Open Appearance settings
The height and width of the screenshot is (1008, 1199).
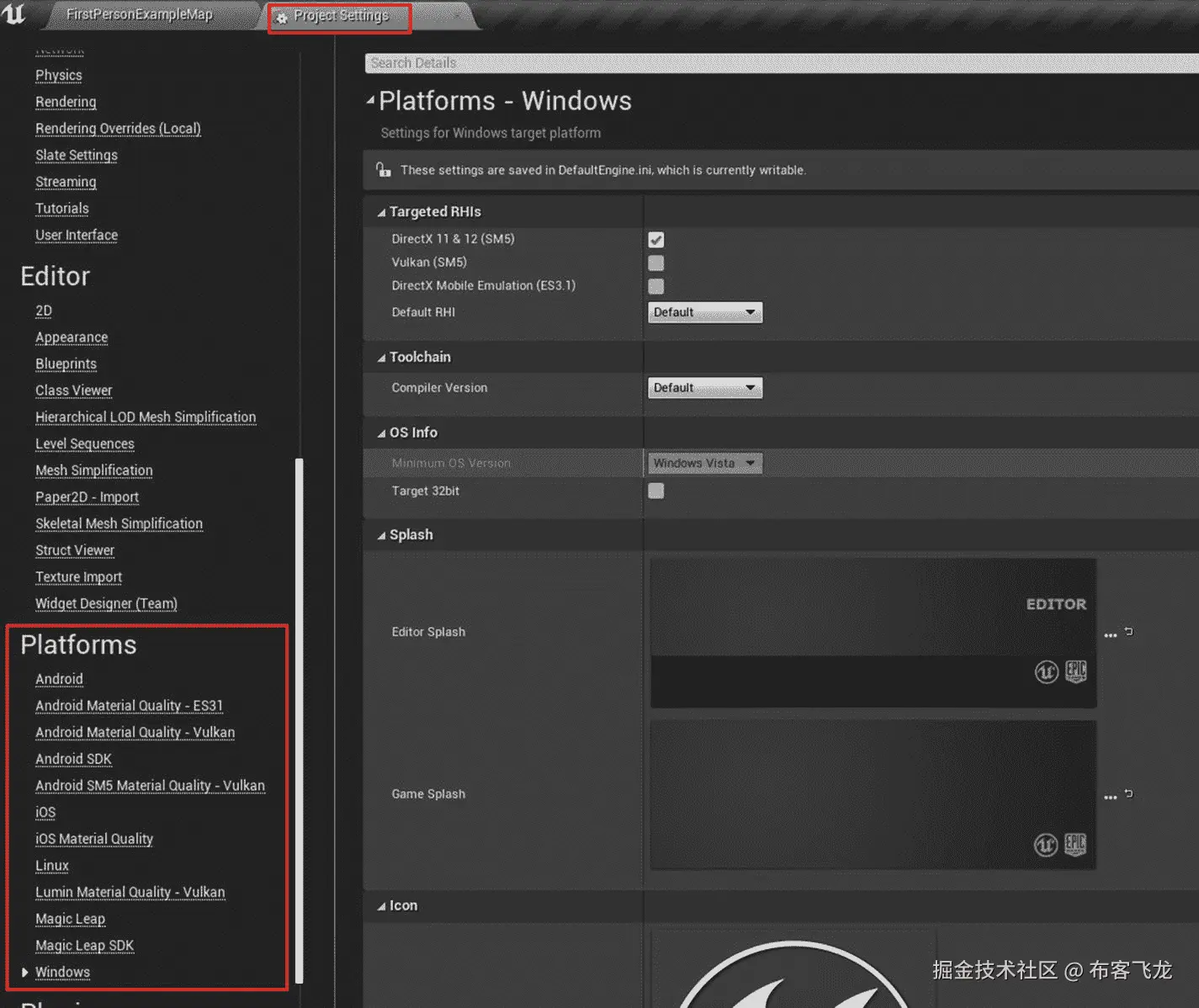coord(72,337)
